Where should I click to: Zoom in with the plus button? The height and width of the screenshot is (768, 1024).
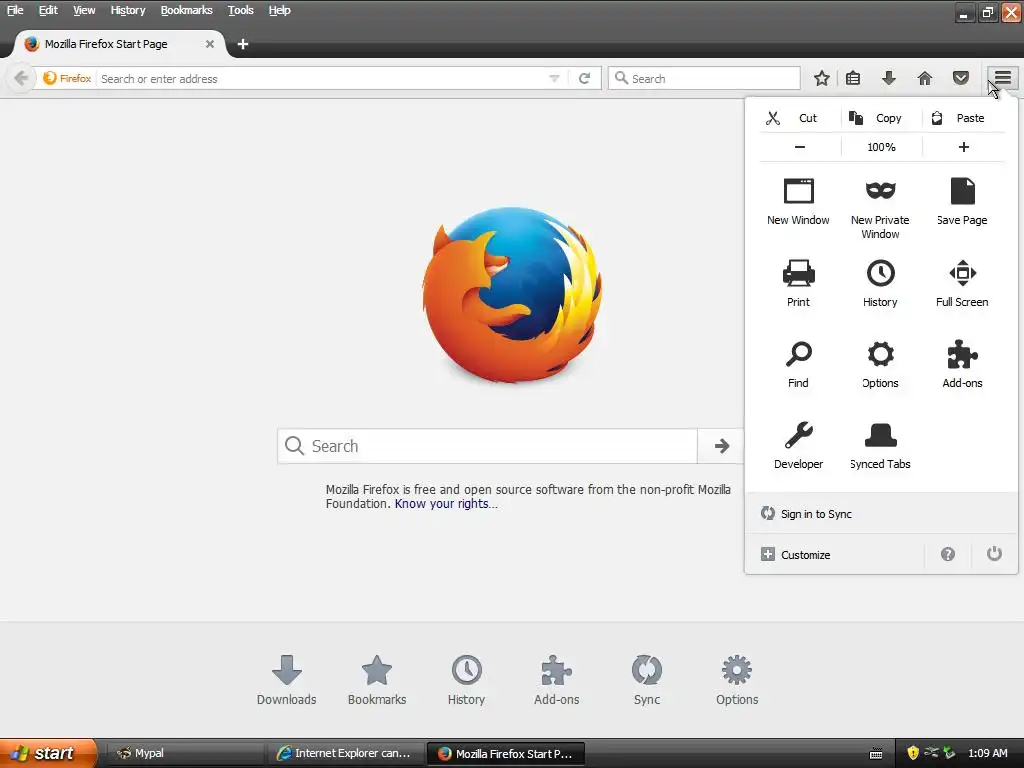pos(963,147)
